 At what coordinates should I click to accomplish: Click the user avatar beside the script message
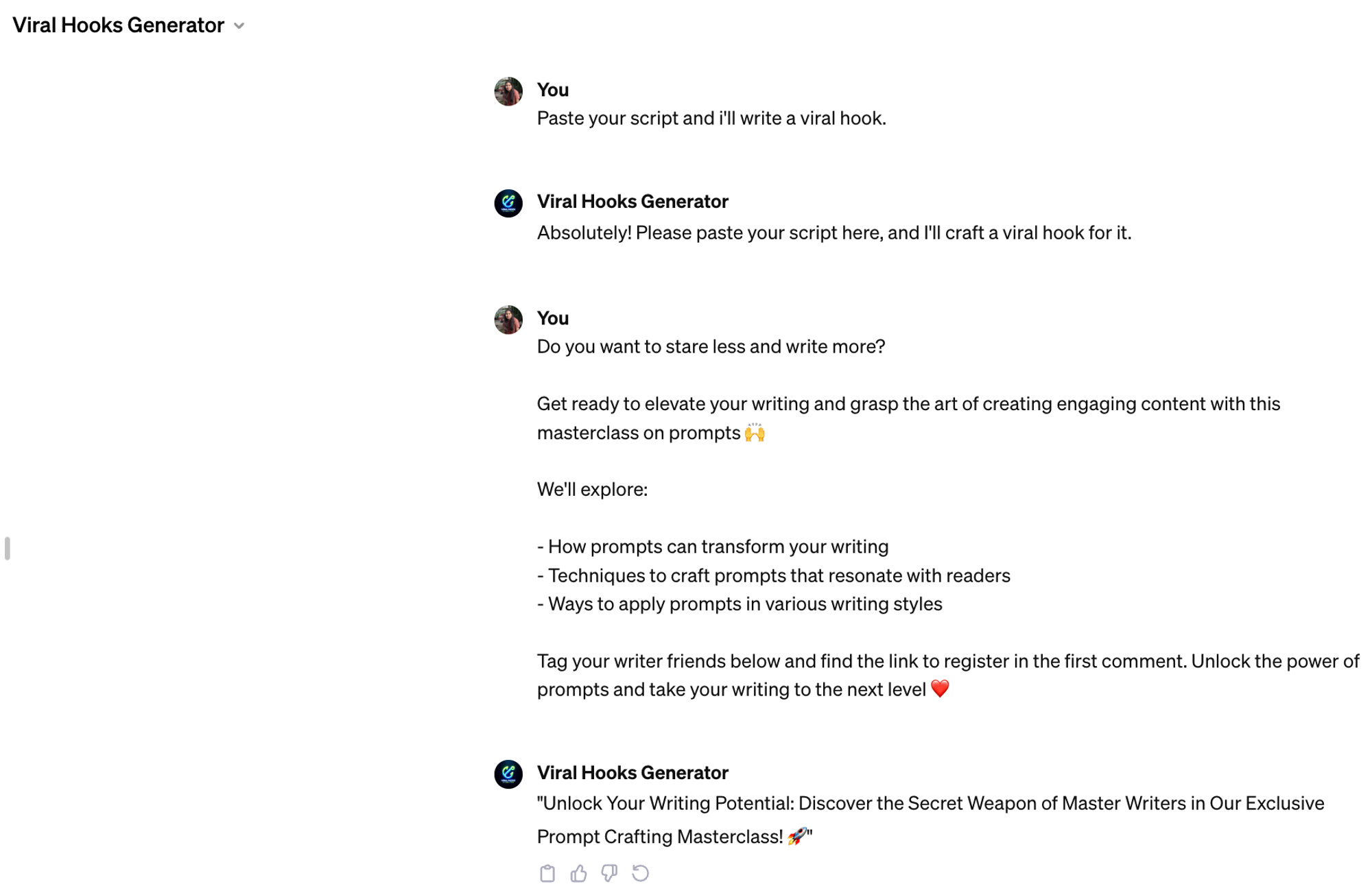tap(508, 320)
